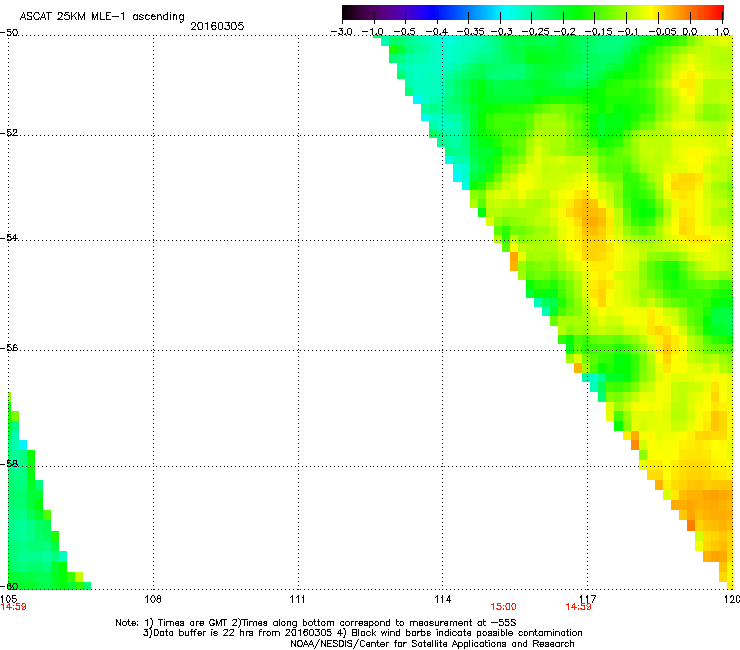Click the red 15:00 time label

(503, 607)
